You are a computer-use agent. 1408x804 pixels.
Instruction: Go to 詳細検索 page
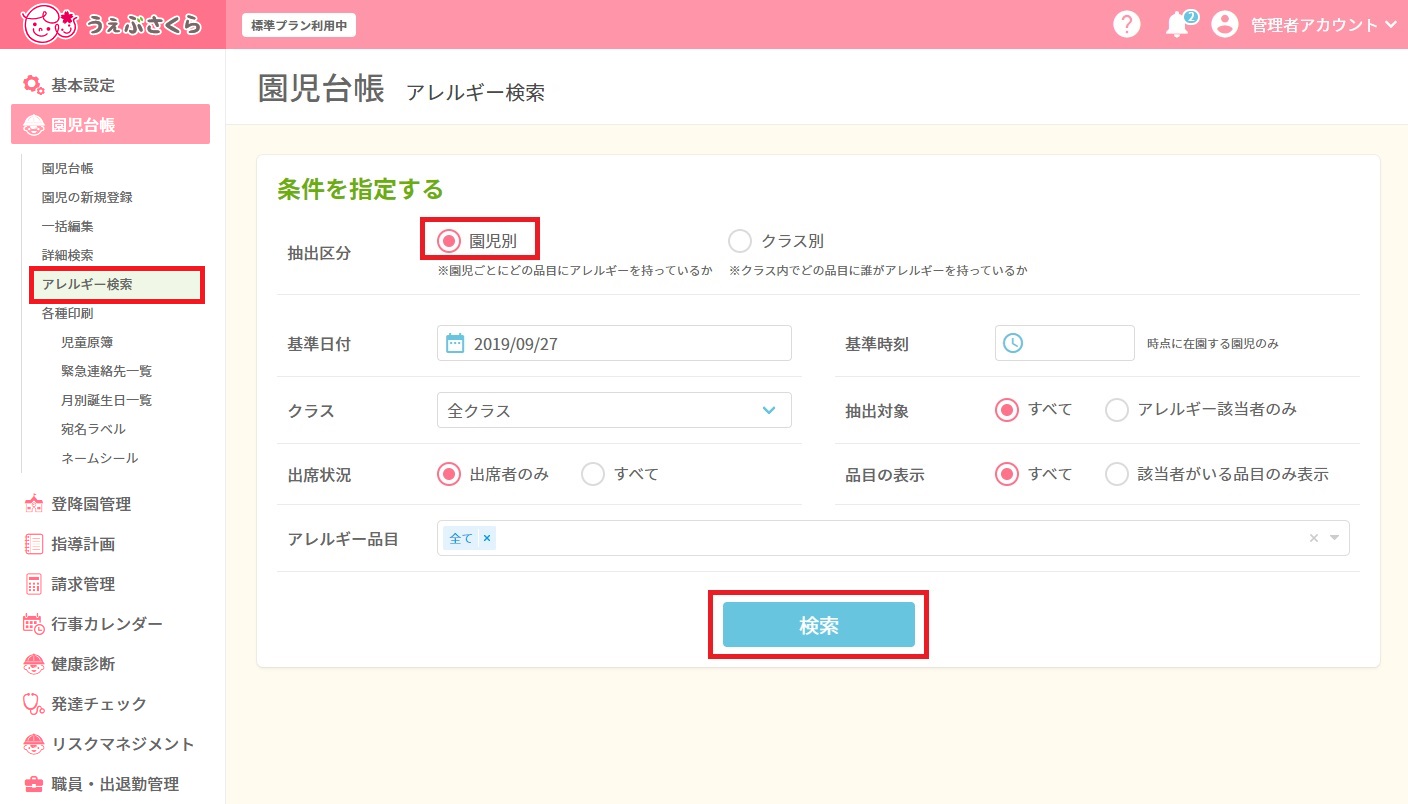tap(67, 255)
